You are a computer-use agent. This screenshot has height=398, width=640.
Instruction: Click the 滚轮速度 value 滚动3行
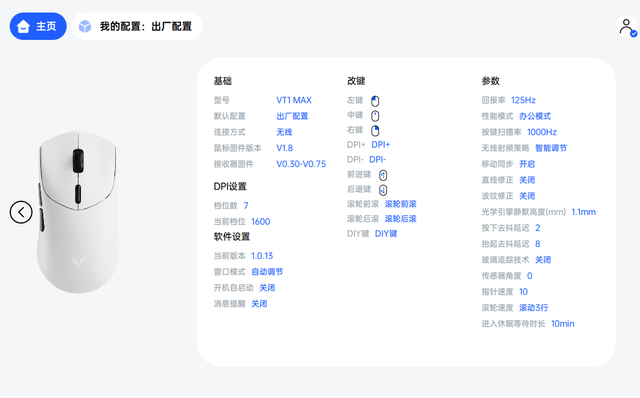point(533,307)
